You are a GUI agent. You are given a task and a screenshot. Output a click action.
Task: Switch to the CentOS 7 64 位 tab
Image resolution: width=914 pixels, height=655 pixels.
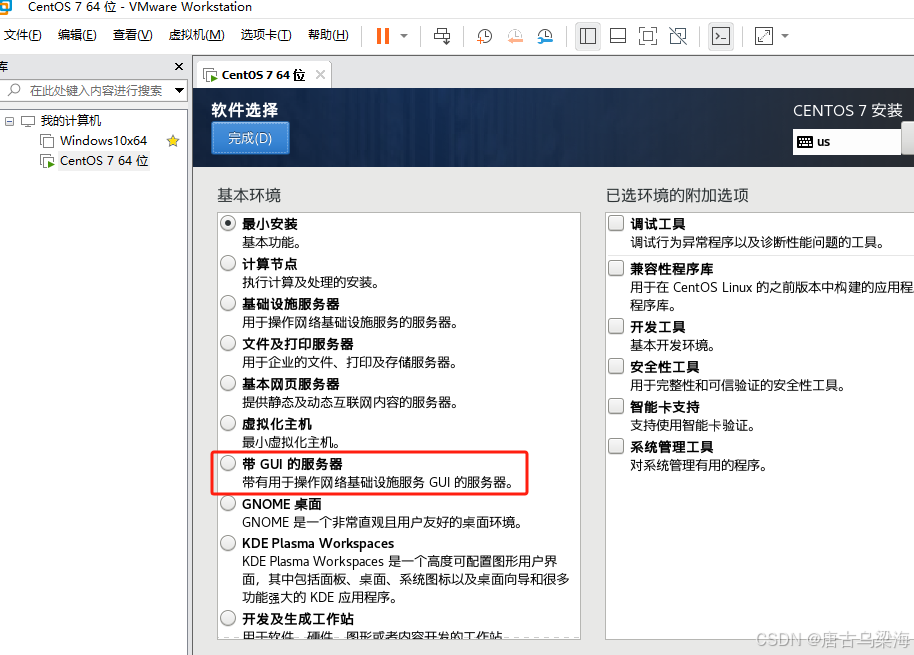click(x=263, y=75)
